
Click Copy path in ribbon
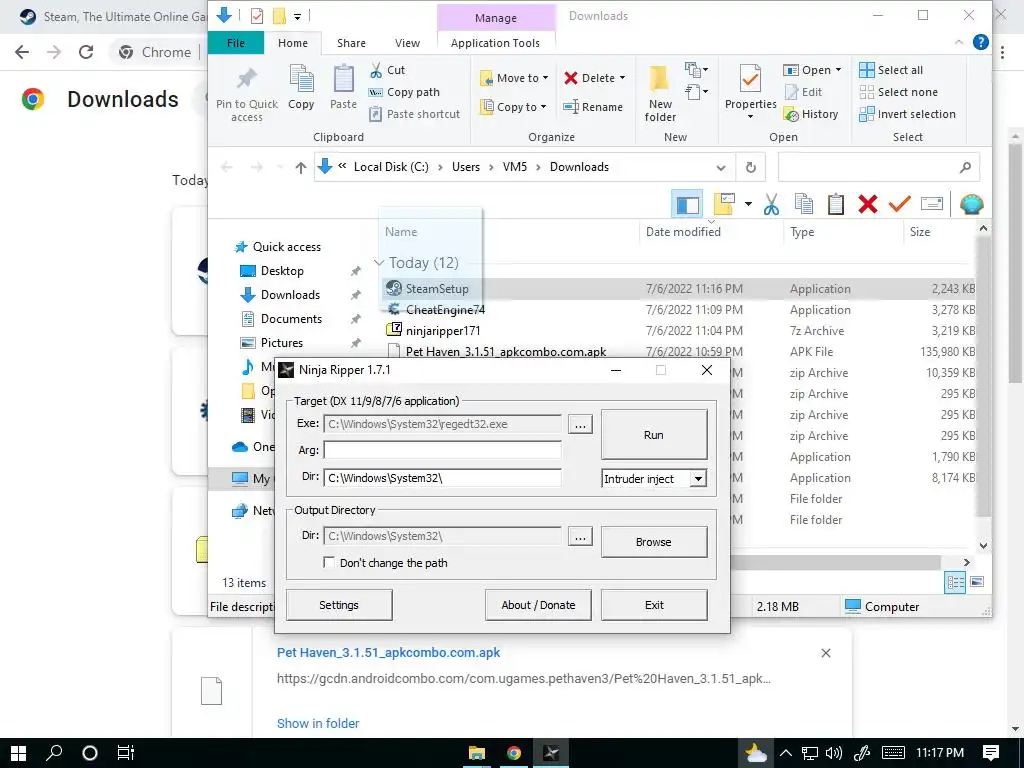pos(404,92)
